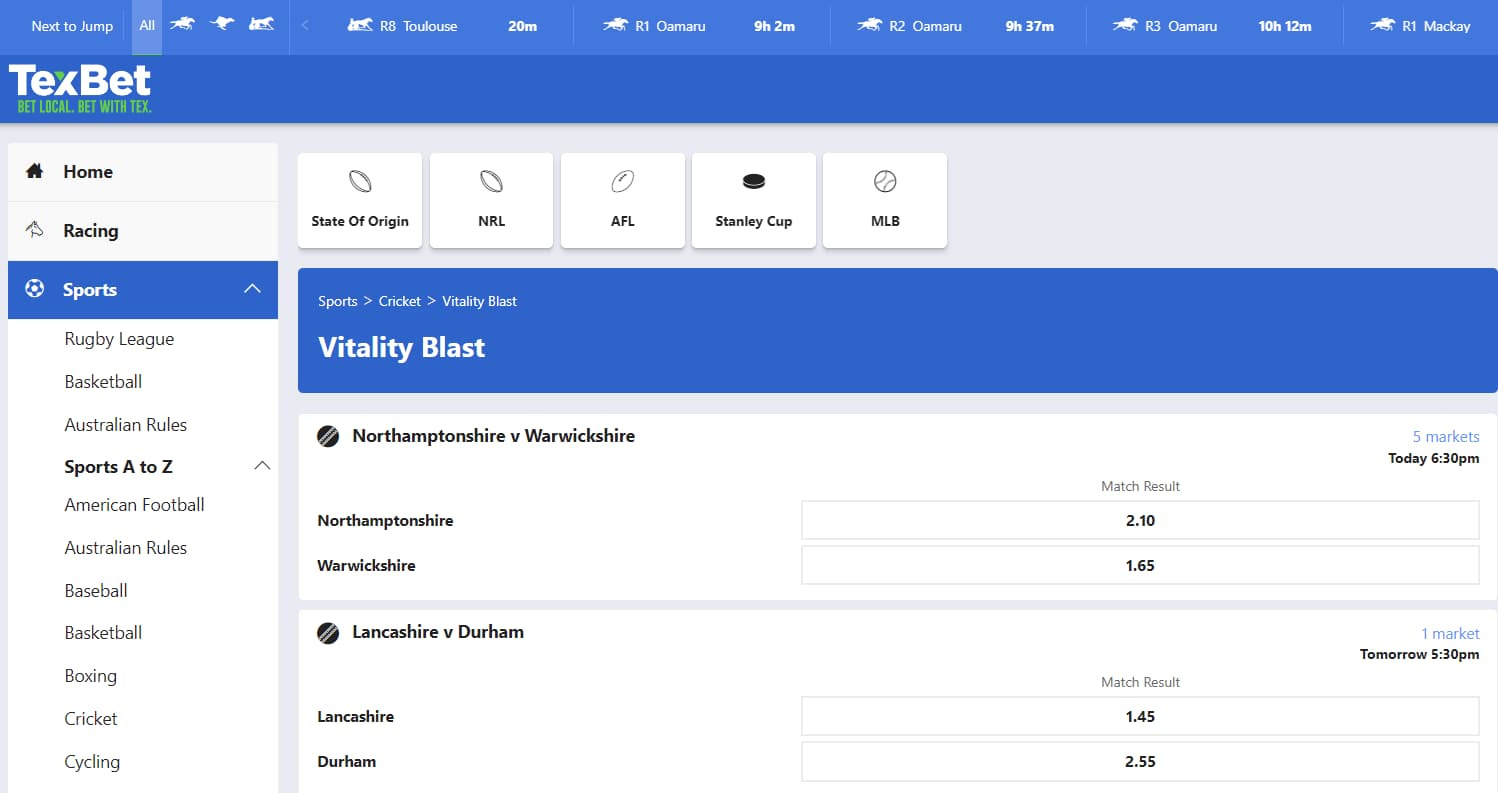The height and width of the screenshot is (793, 1498).
Task: Click the horse icon next to R2 Oamaru
Action: pos(870,26)
